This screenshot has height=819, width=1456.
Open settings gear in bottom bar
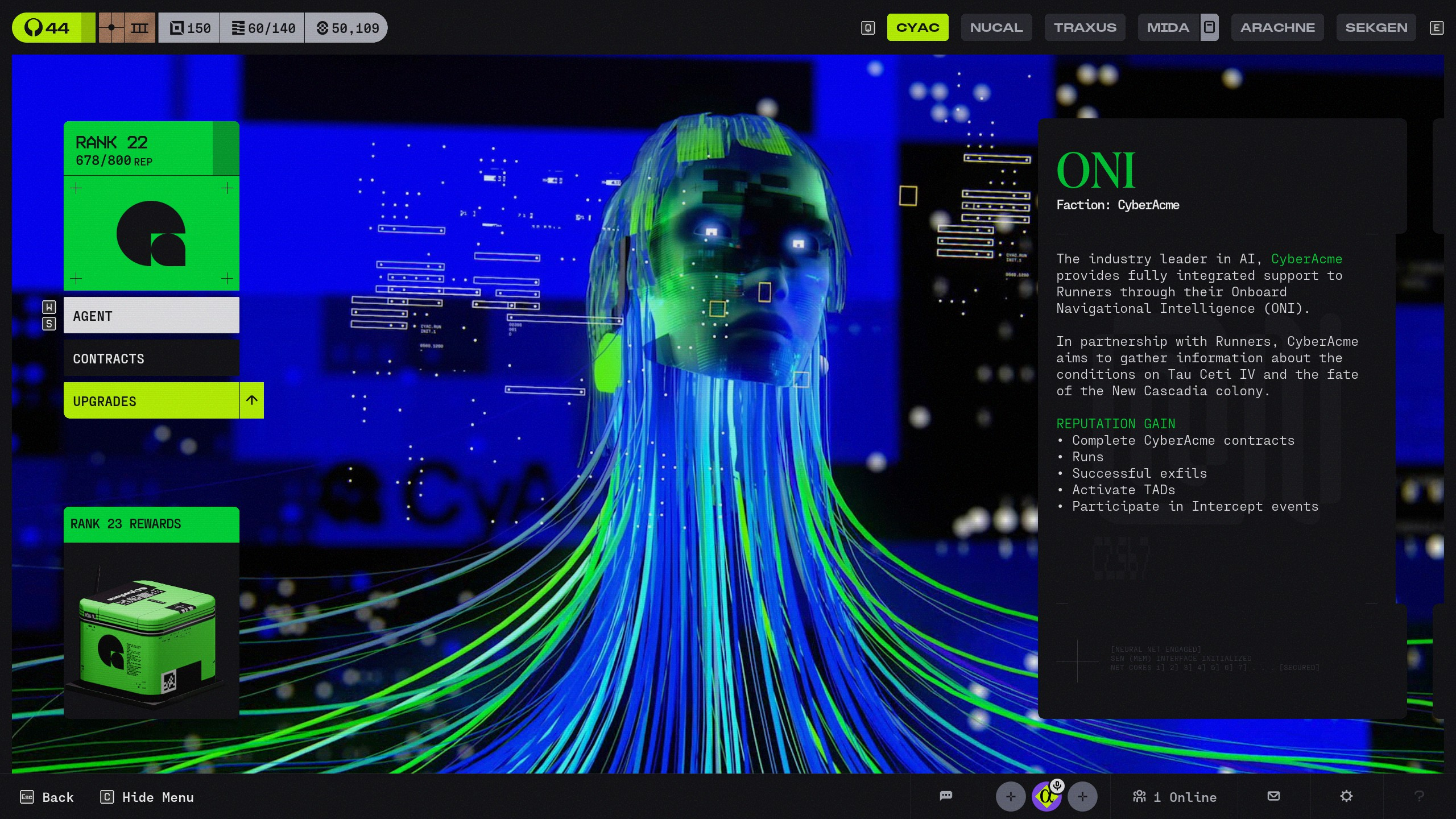1346,796
